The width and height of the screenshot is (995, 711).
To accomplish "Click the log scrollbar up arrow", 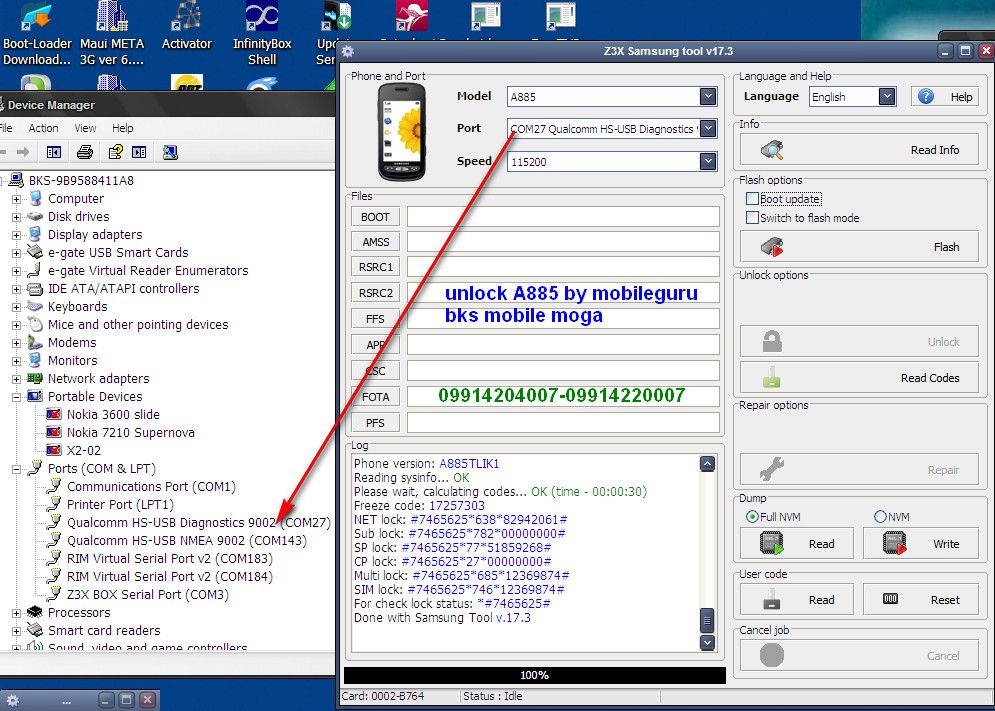I will coord(708,463).
